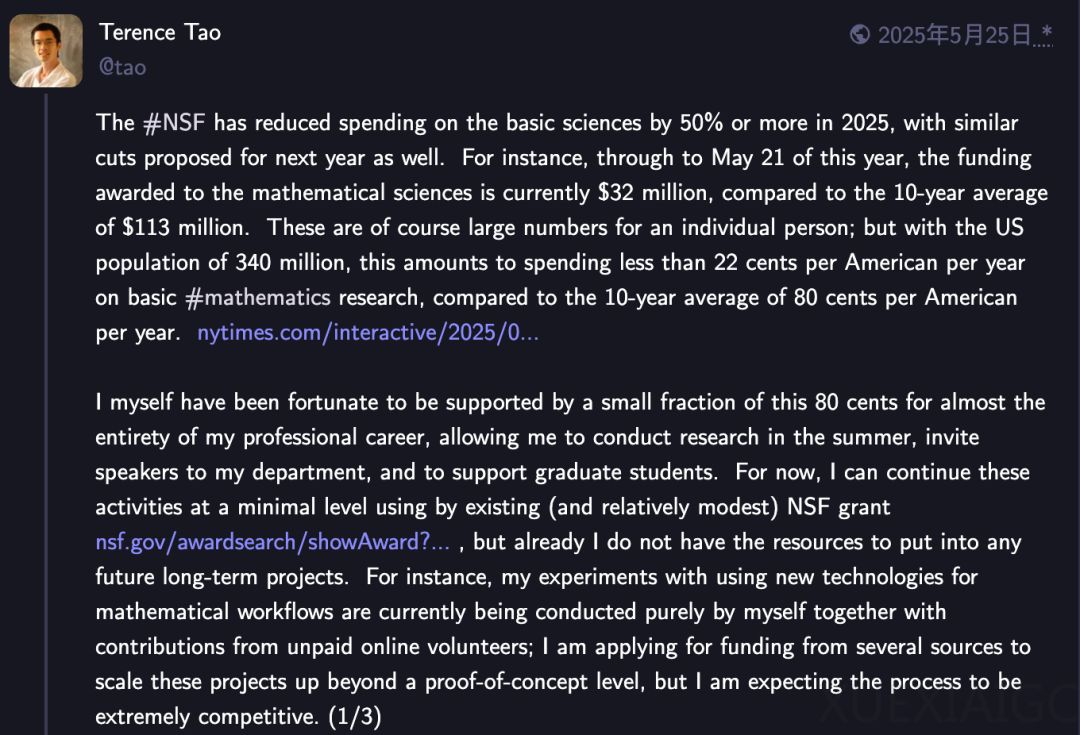Click the faint XUEXIAIGC watermark
This screenshot has height=735, width=1080.
949,706
